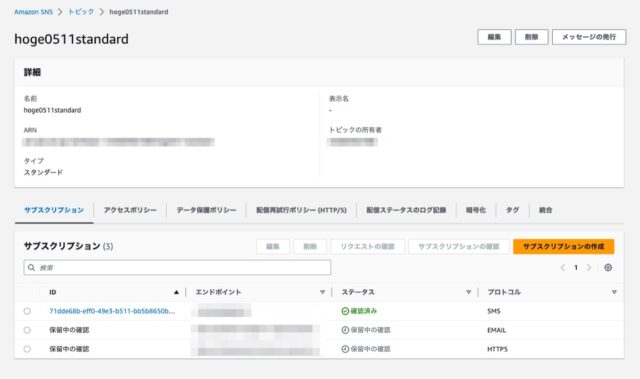The image size is (640, 379).
Task: Click EMAIL protocol cell
Action: coord(496,330)
